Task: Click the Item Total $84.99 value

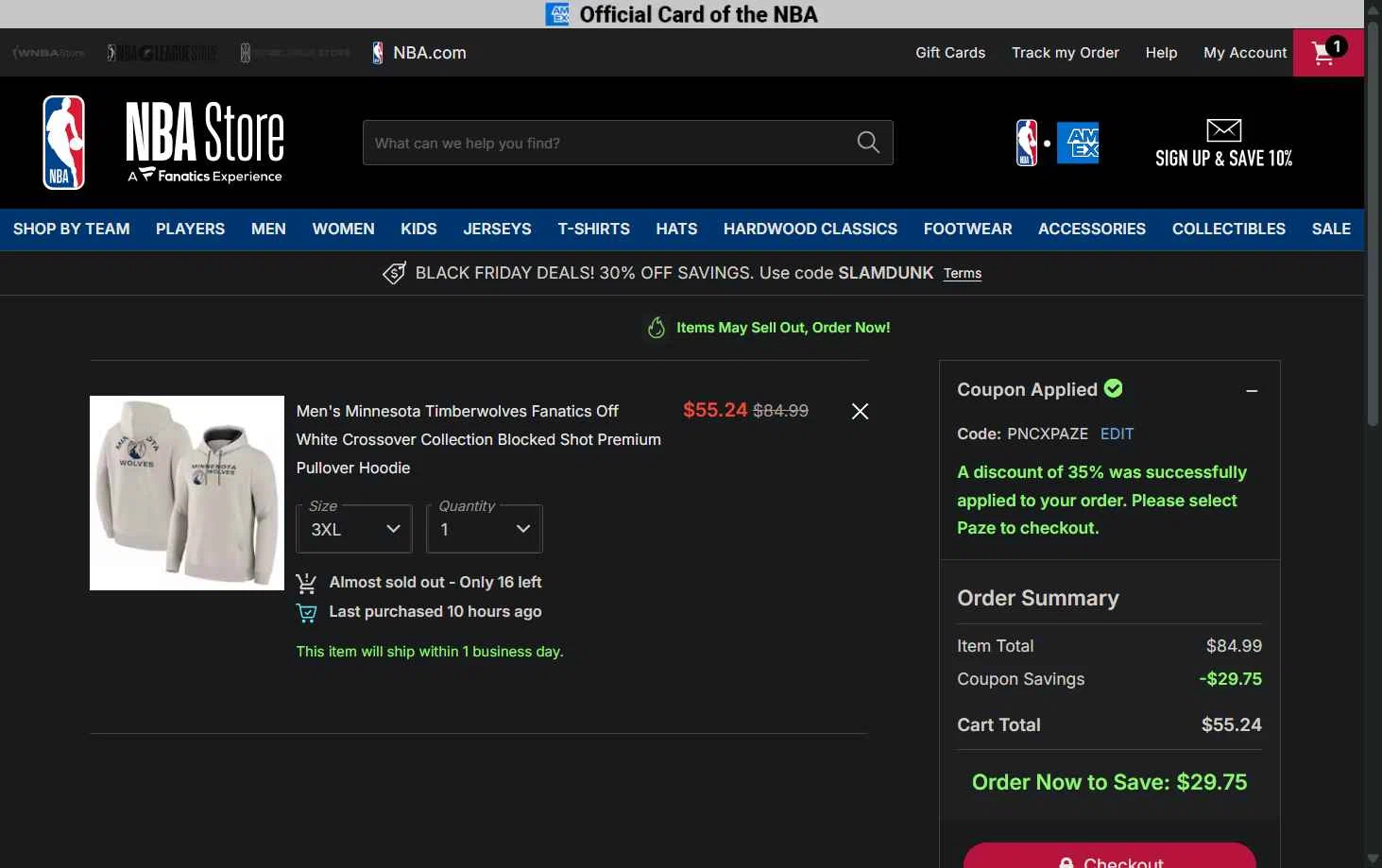Action: tap(1234, 646)
